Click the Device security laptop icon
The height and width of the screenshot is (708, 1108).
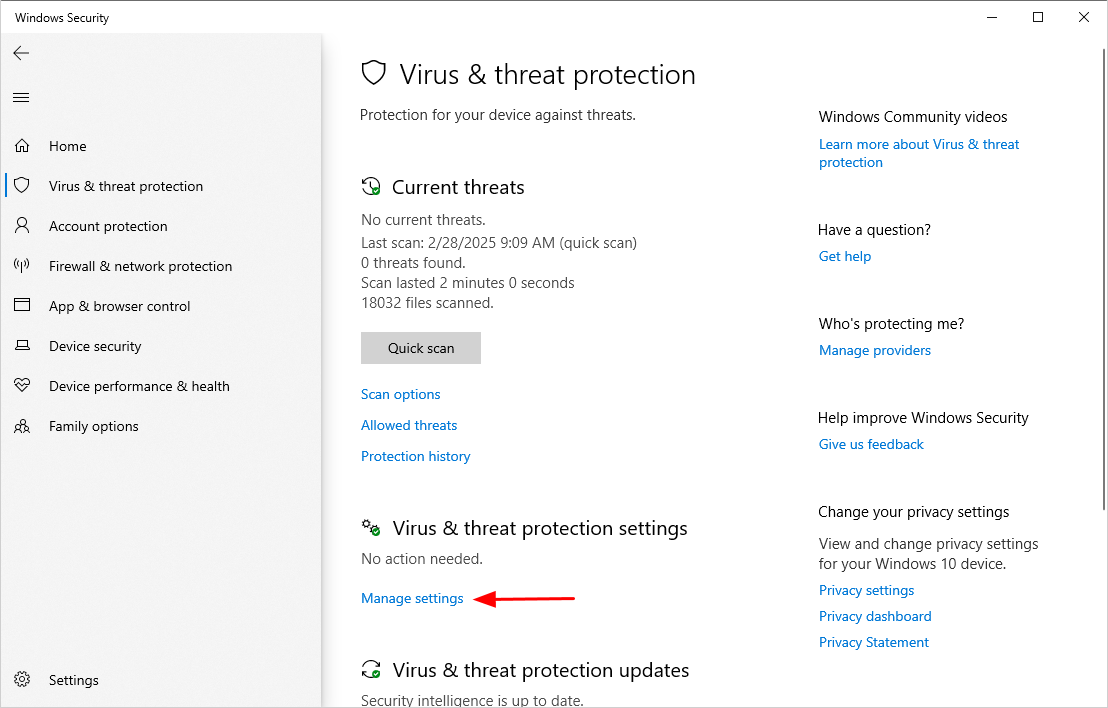pos(22,346)
